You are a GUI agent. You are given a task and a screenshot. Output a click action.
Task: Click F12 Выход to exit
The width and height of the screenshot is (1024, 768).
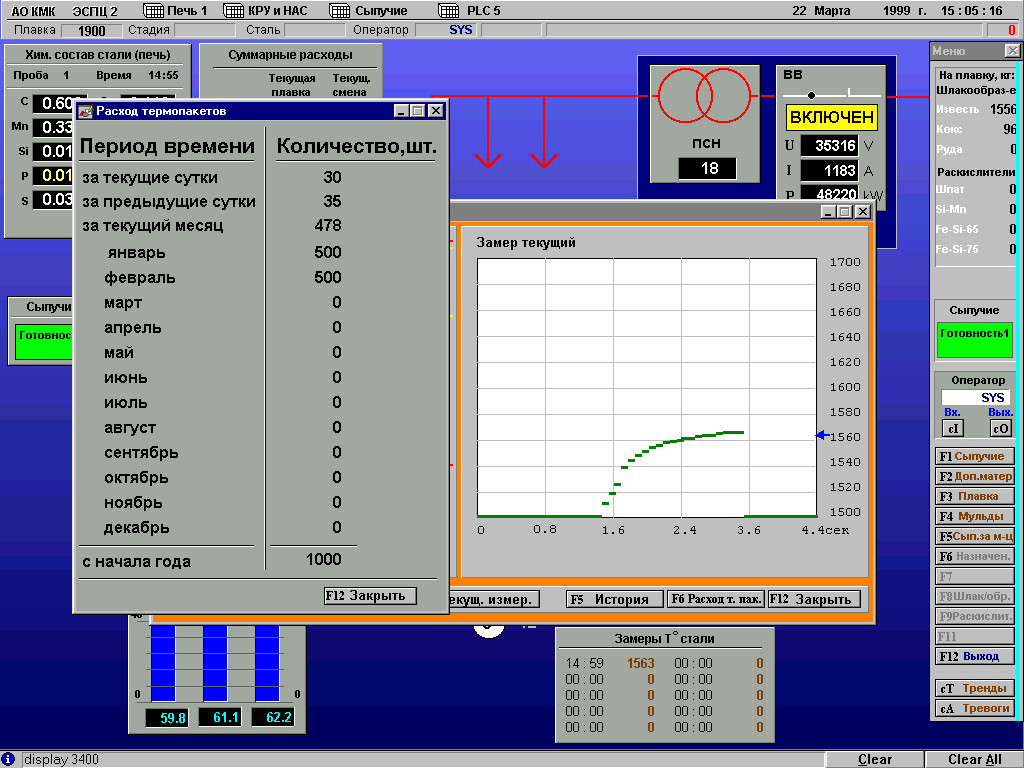975,656
